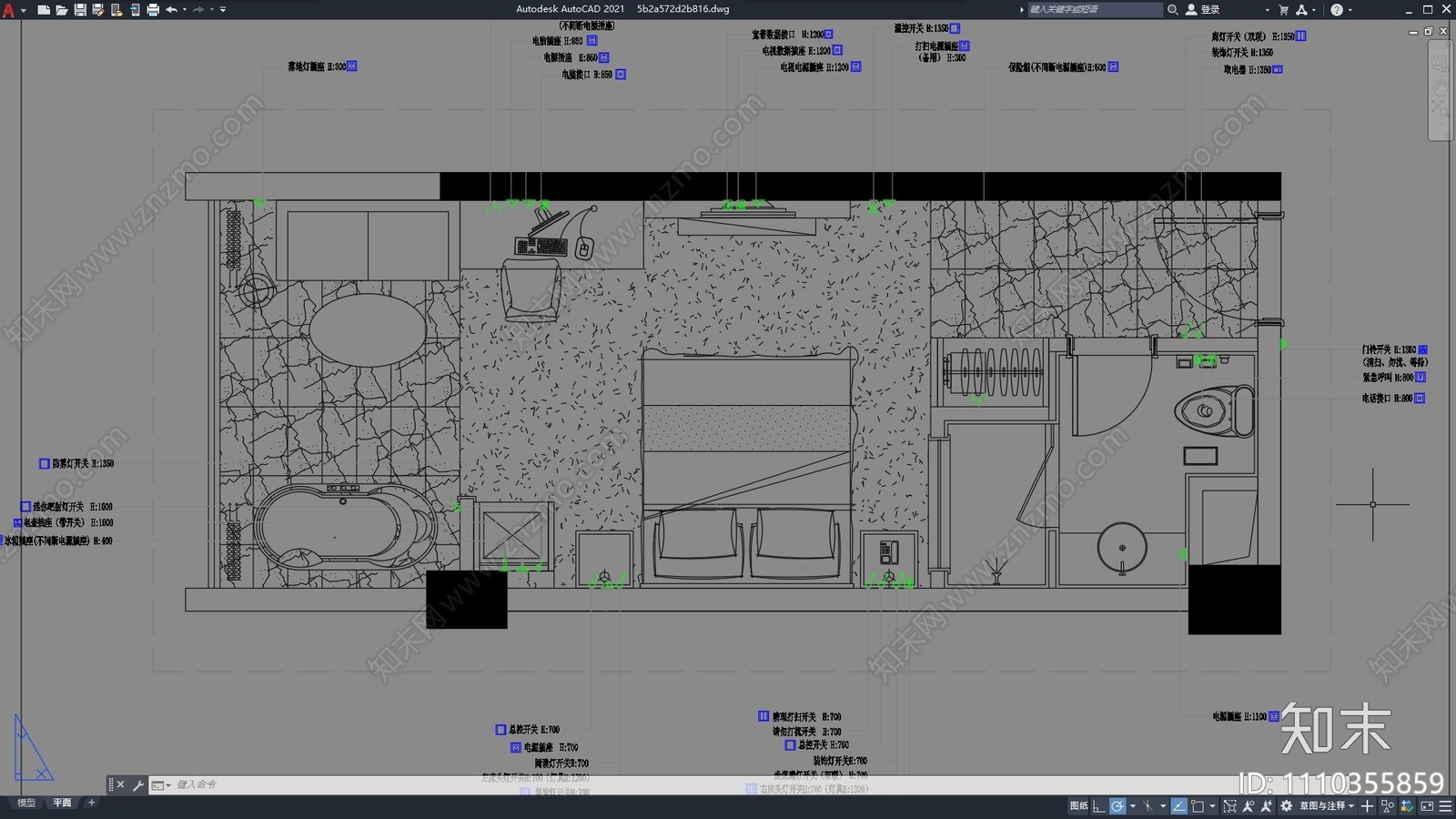The width and height of the screenshot is (1456, 819).
Task: Add a new layout with plus tab
Action: click(x=91, y=803)
